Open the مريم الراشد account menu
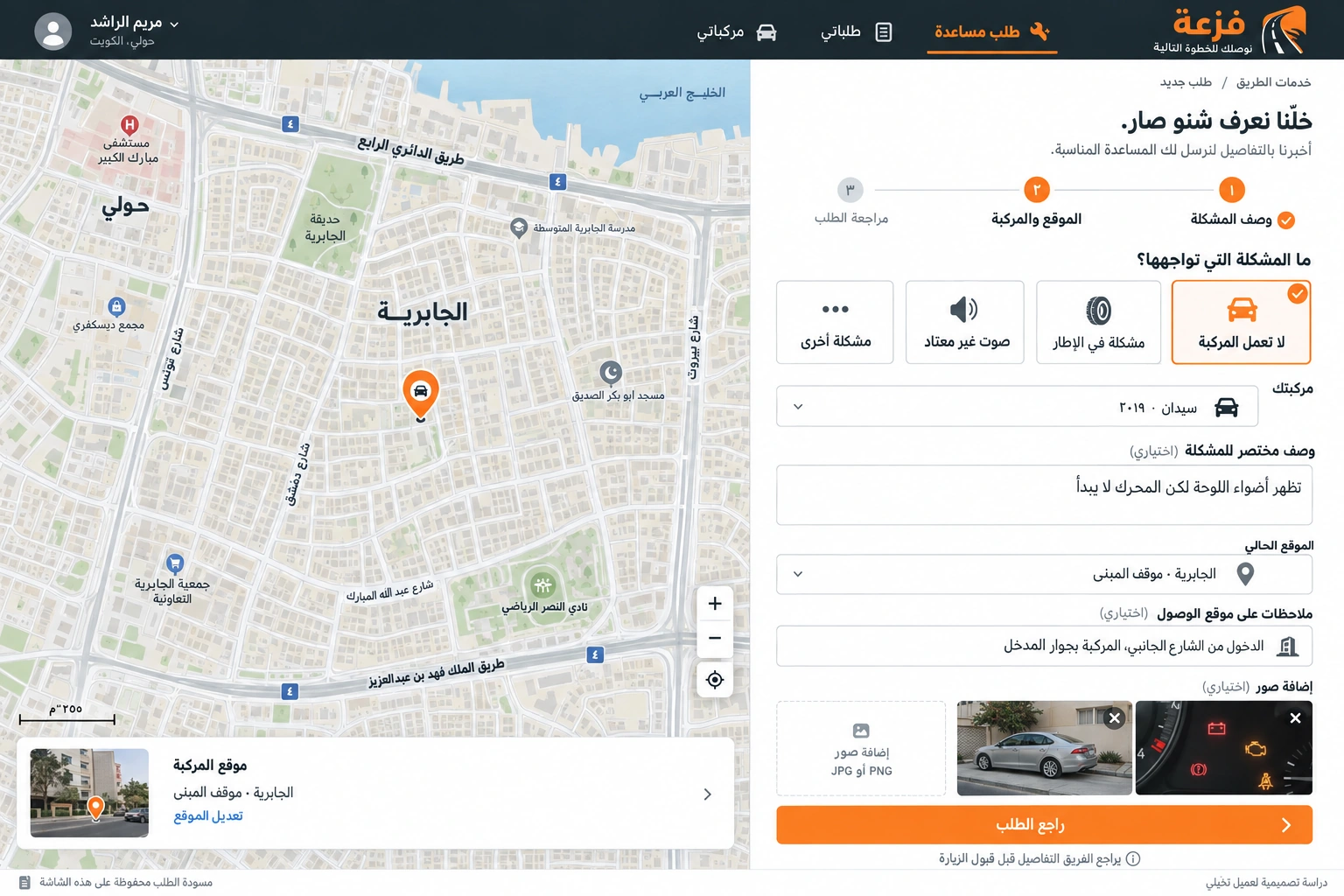Viewport: 1344px width, 896px height. click(x=135, y=30)
